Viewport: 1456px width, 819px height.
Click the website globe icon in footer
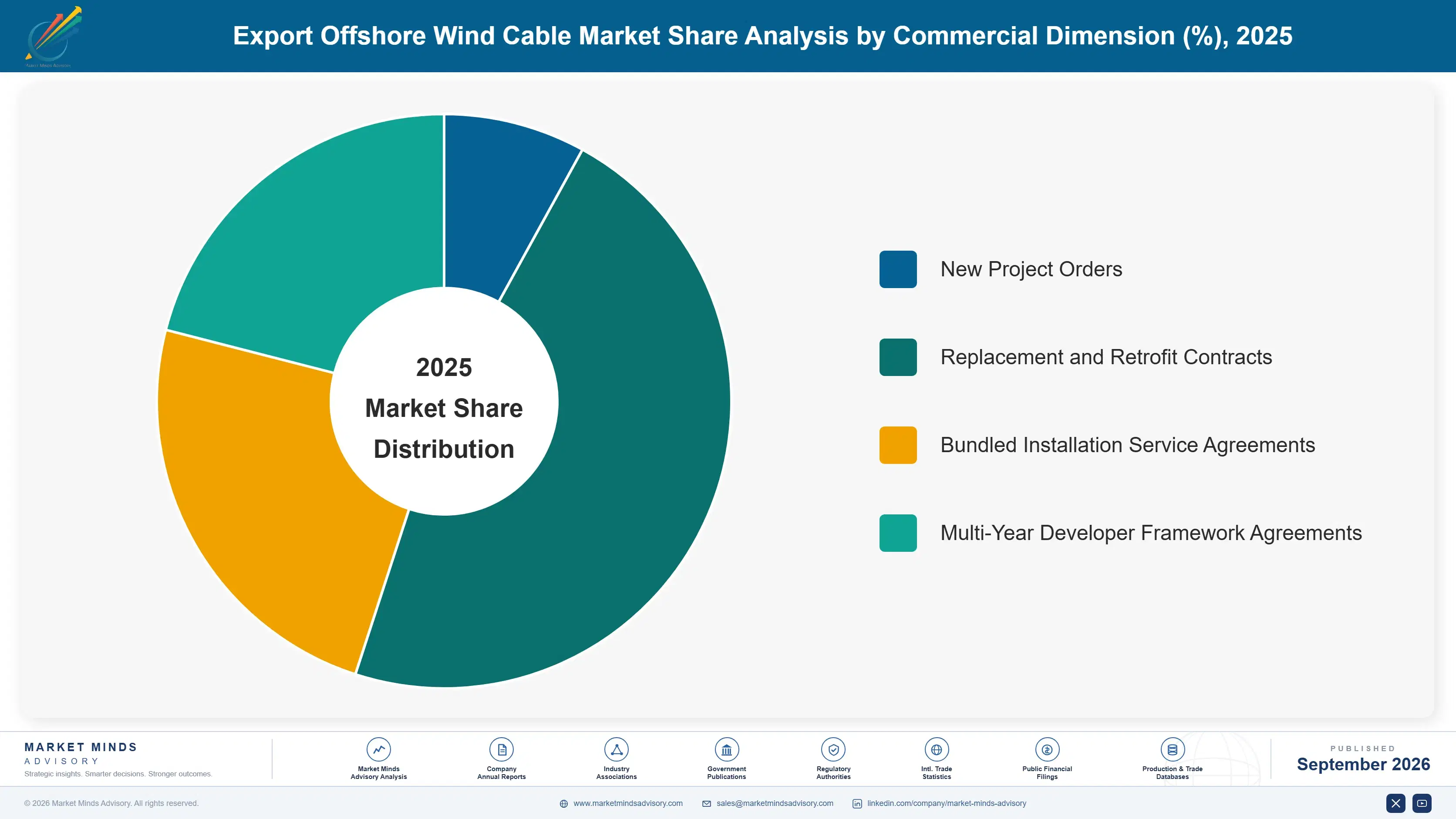point(563,804)
